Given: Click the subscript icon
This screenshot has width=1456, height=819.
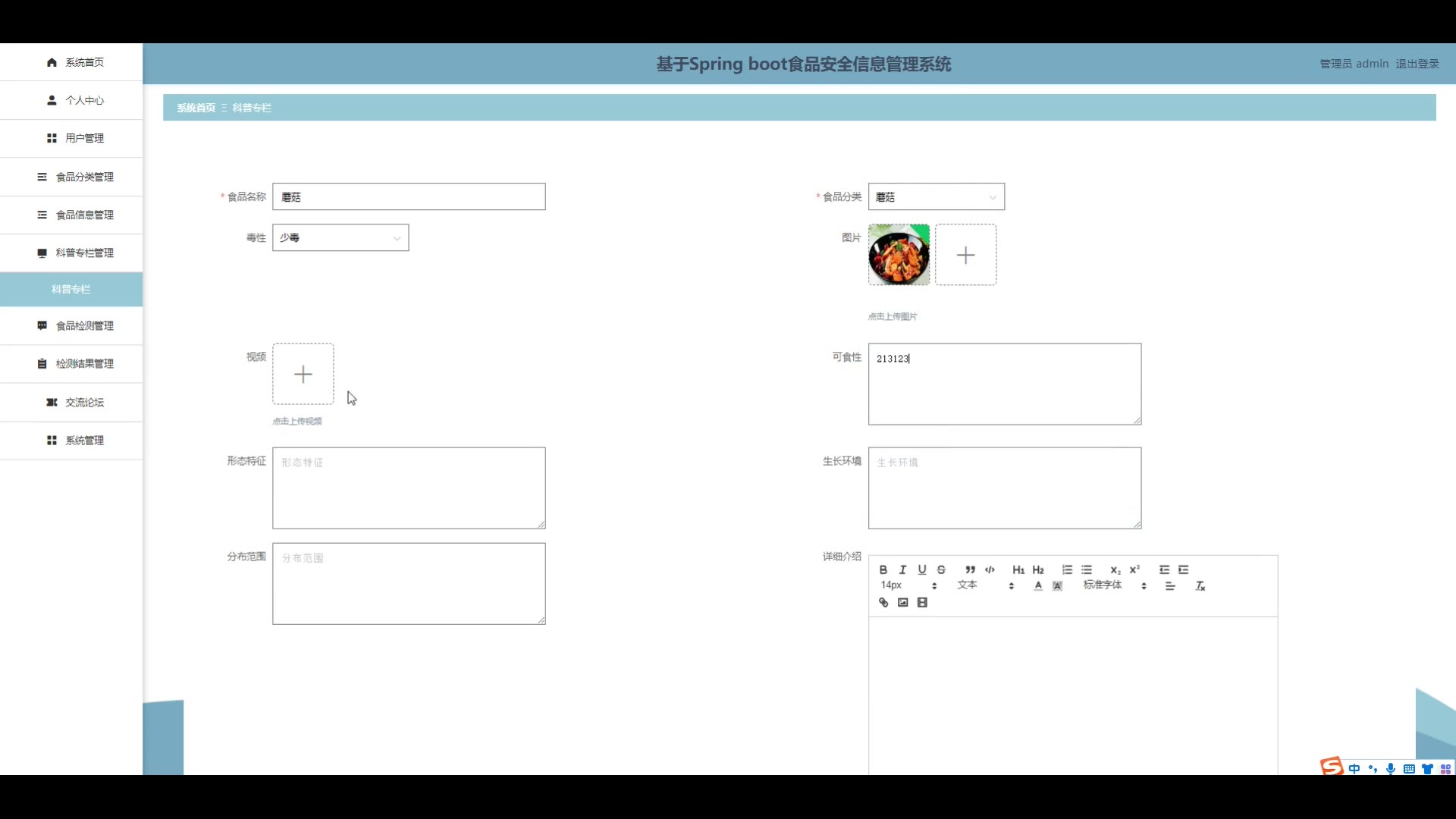Looking at the screenshot, I should 1115,570.
